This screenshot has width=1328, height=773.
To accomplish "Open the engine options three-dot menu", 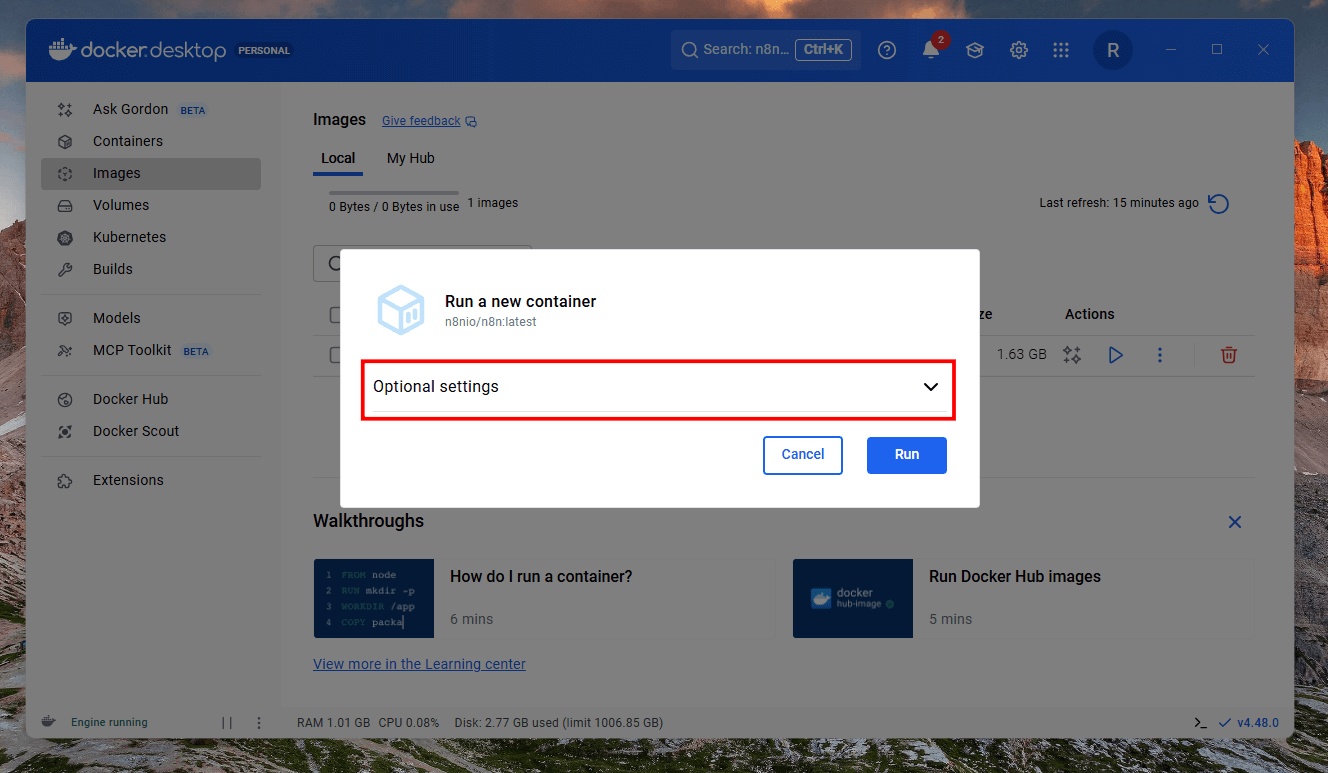I will click(x=259, y=723).
